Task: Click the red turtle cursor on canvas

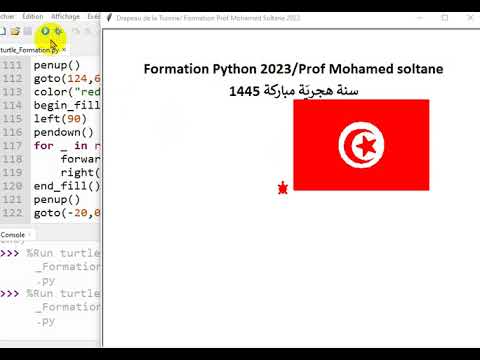Action: [283, 188]
